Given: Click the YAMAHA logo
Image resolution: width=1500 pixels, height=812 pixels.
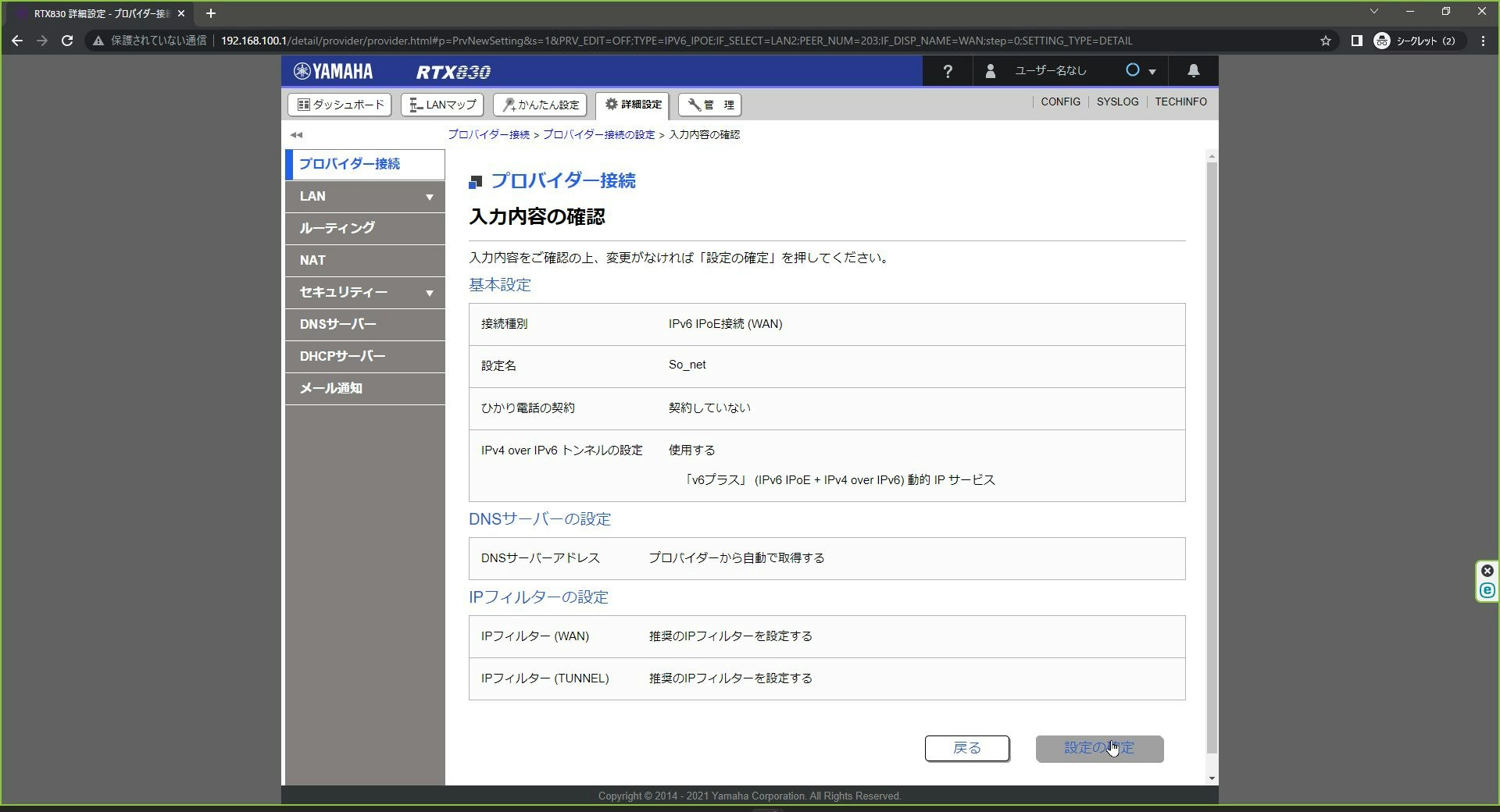Looking at the screenshot, I should point(334,70).
